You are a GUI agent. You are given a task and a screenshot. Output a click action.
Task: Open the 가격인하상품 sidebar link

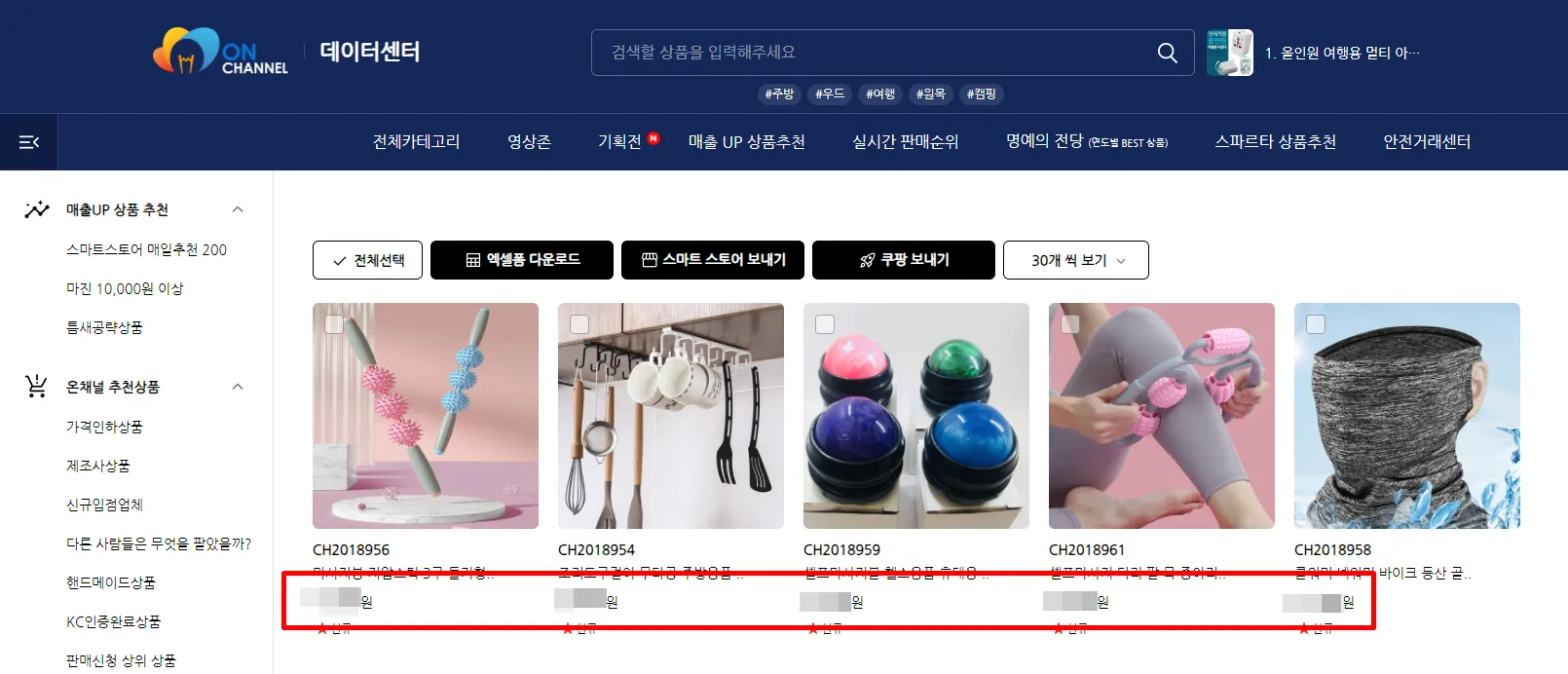[x=104, y=427]
